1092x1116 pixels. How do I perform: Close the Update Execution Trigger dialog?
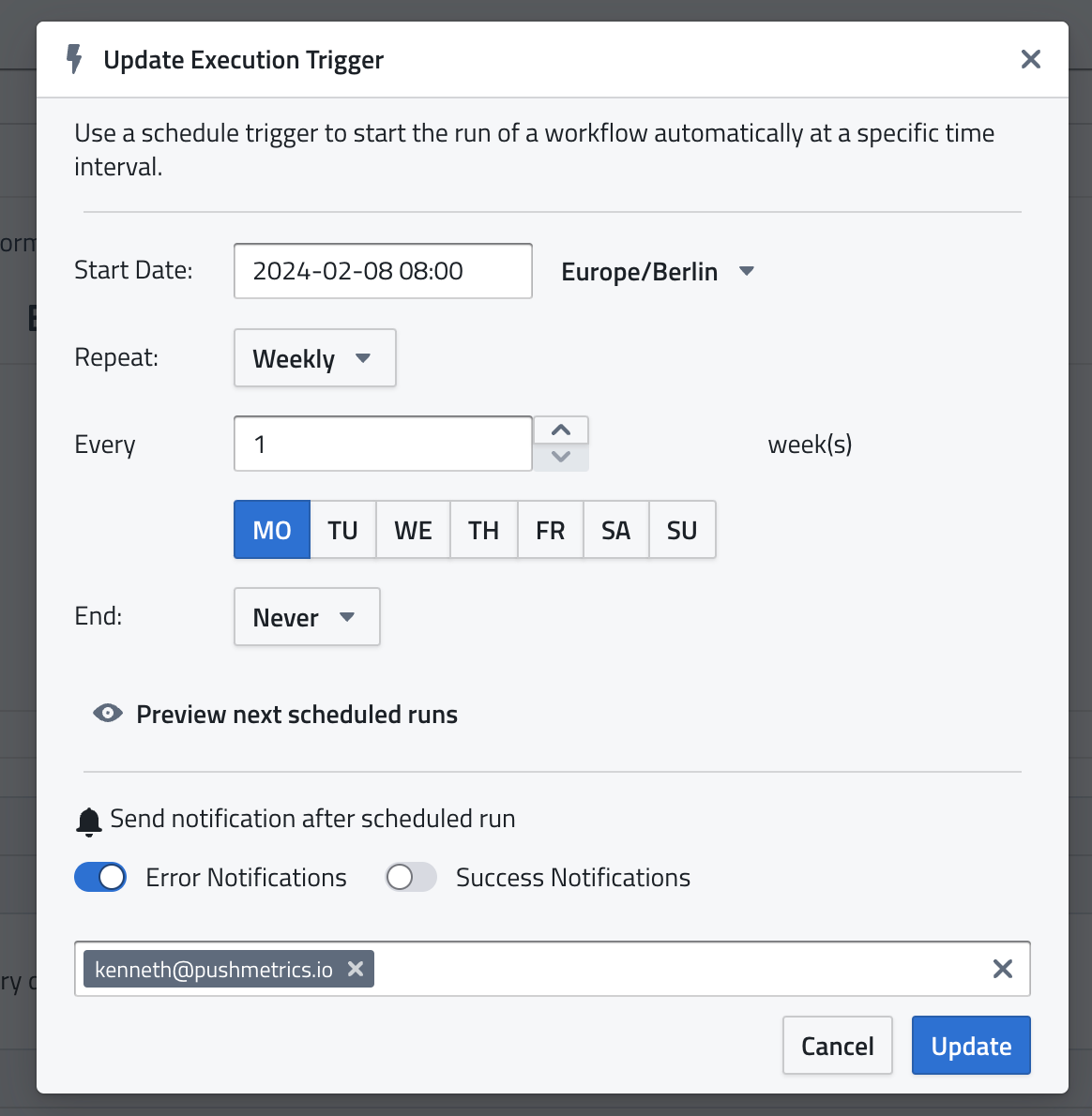[x=1030, y=59]
